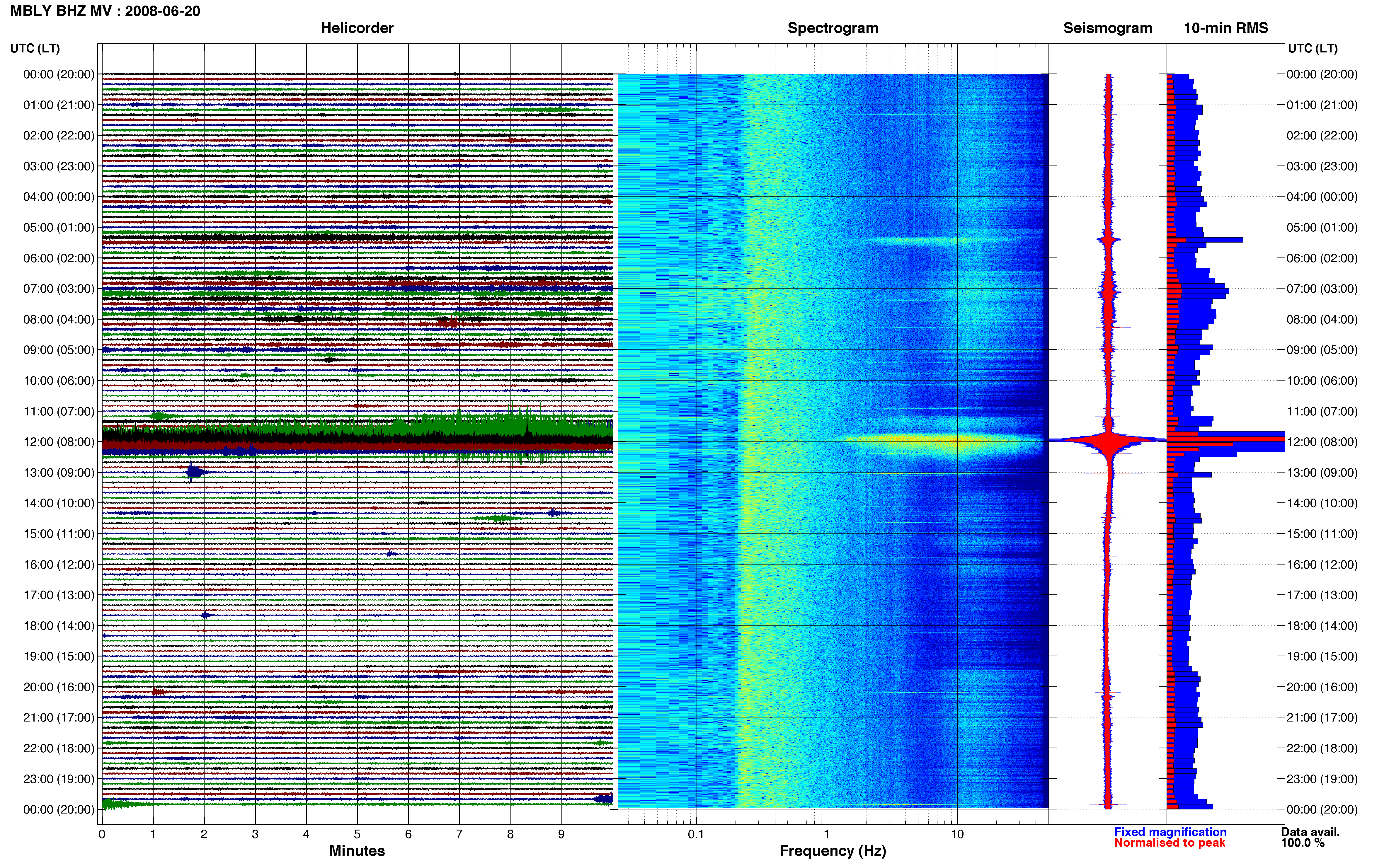Click right time label '06:00 (02:00)'

(1322, 258)
